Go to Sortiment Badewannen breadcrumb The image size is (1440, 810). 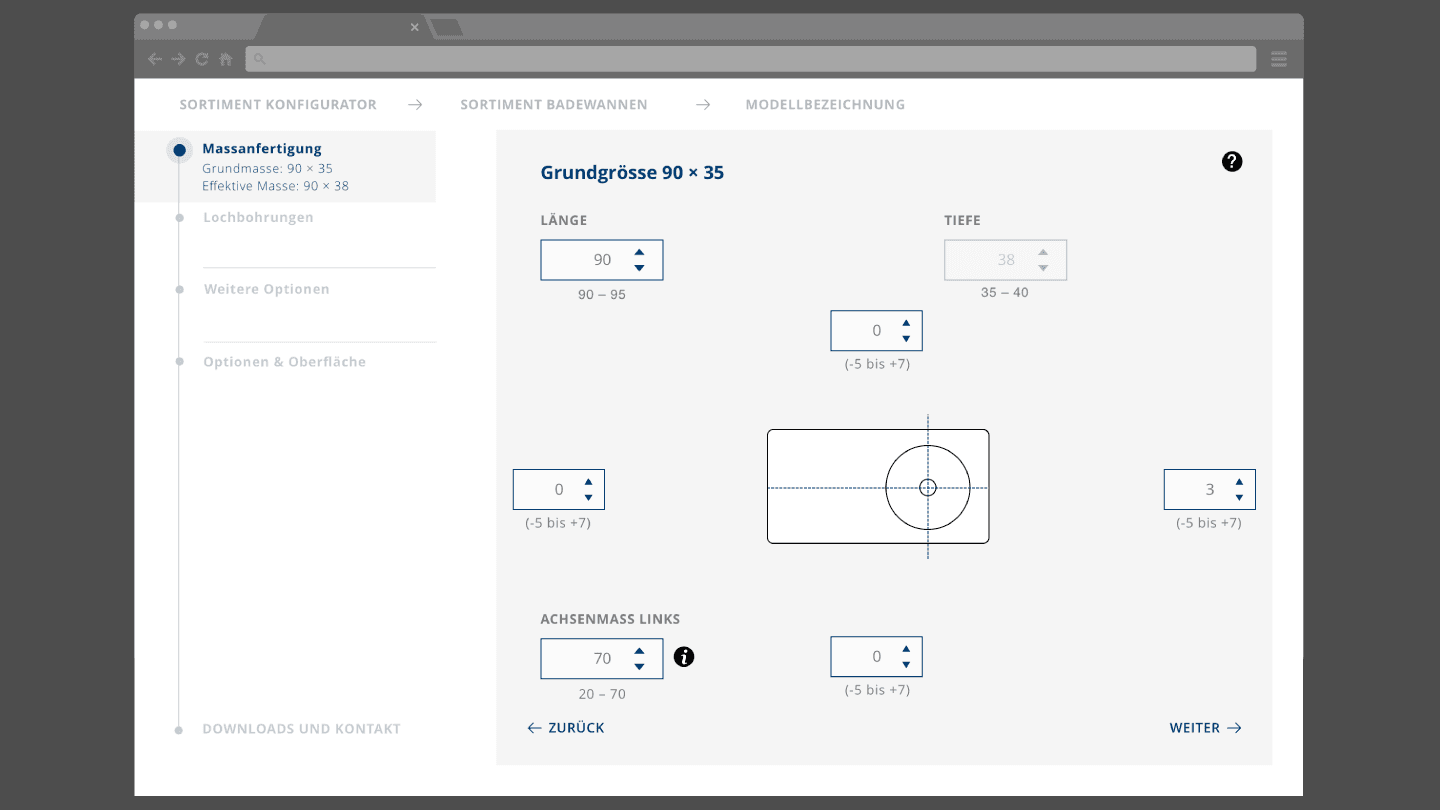553,104
